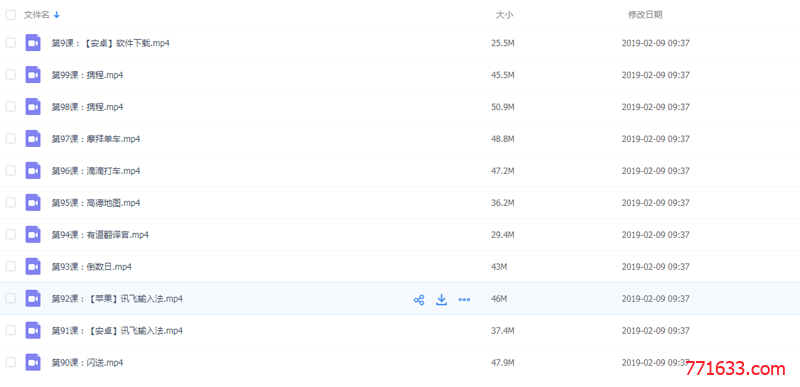Check the box for 第97课 摩拜单车
800x387 pixels.
click(x=11, y=139)
